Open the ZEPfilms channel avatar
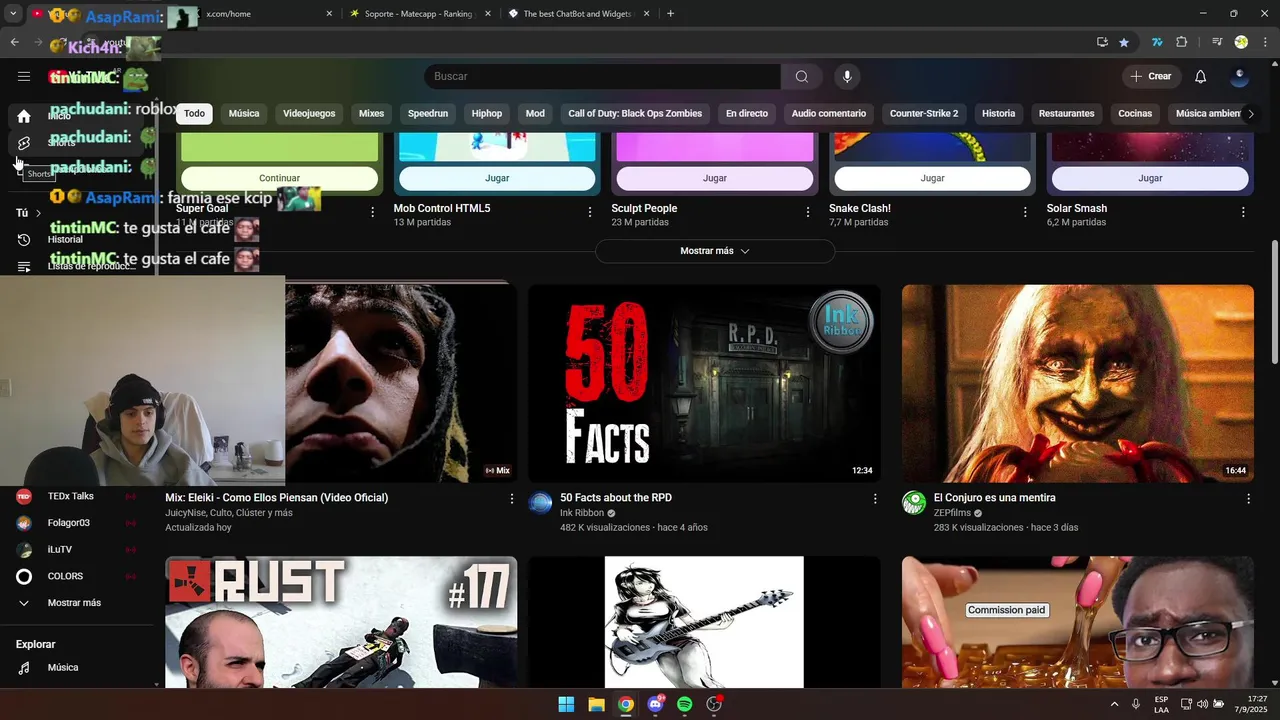Viewport: 1280px width, 720px height. pyautogui.click(x=914, y=503)
